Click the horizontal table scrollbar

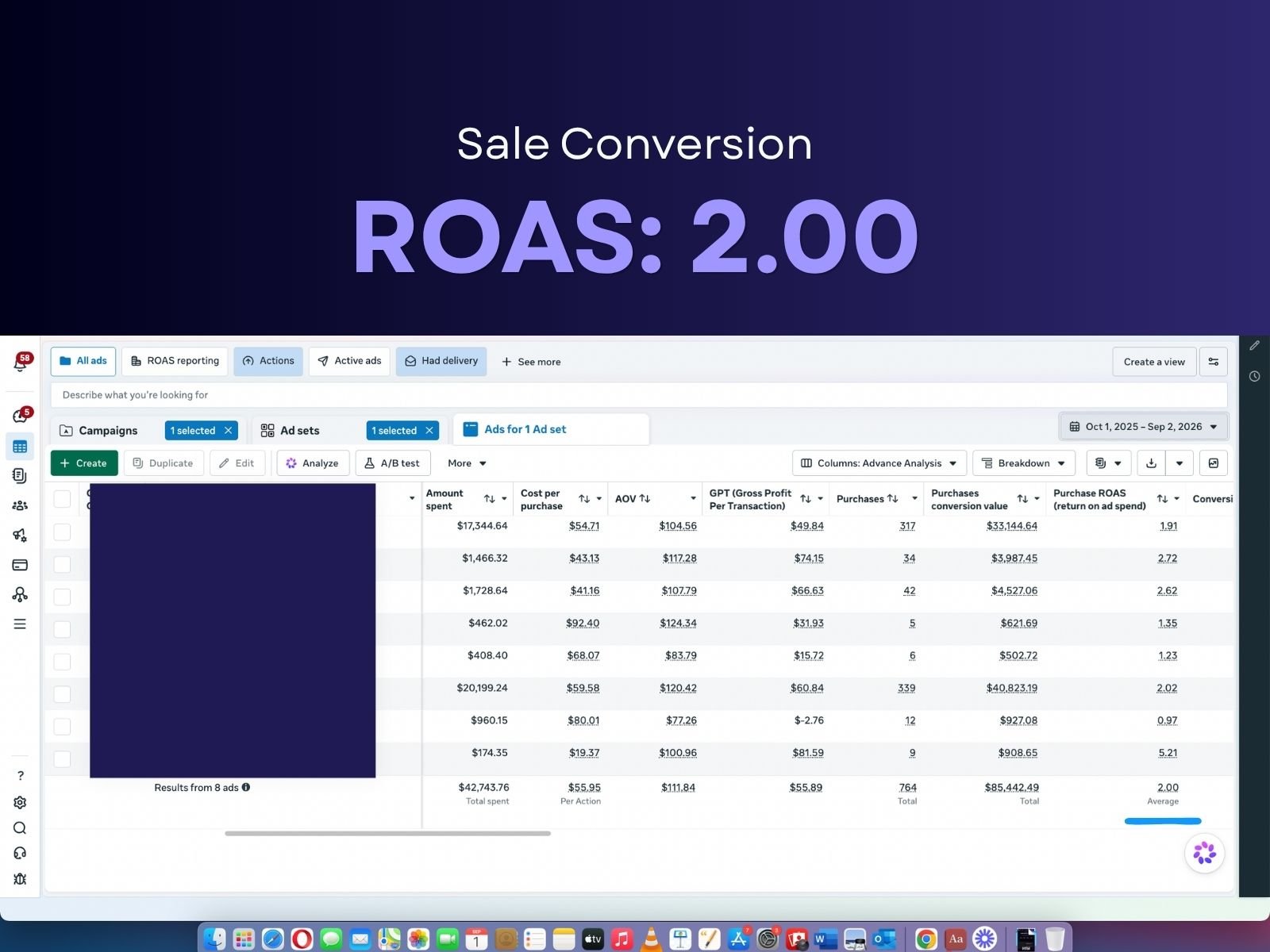pyautogui.click(x=387, y=834)
